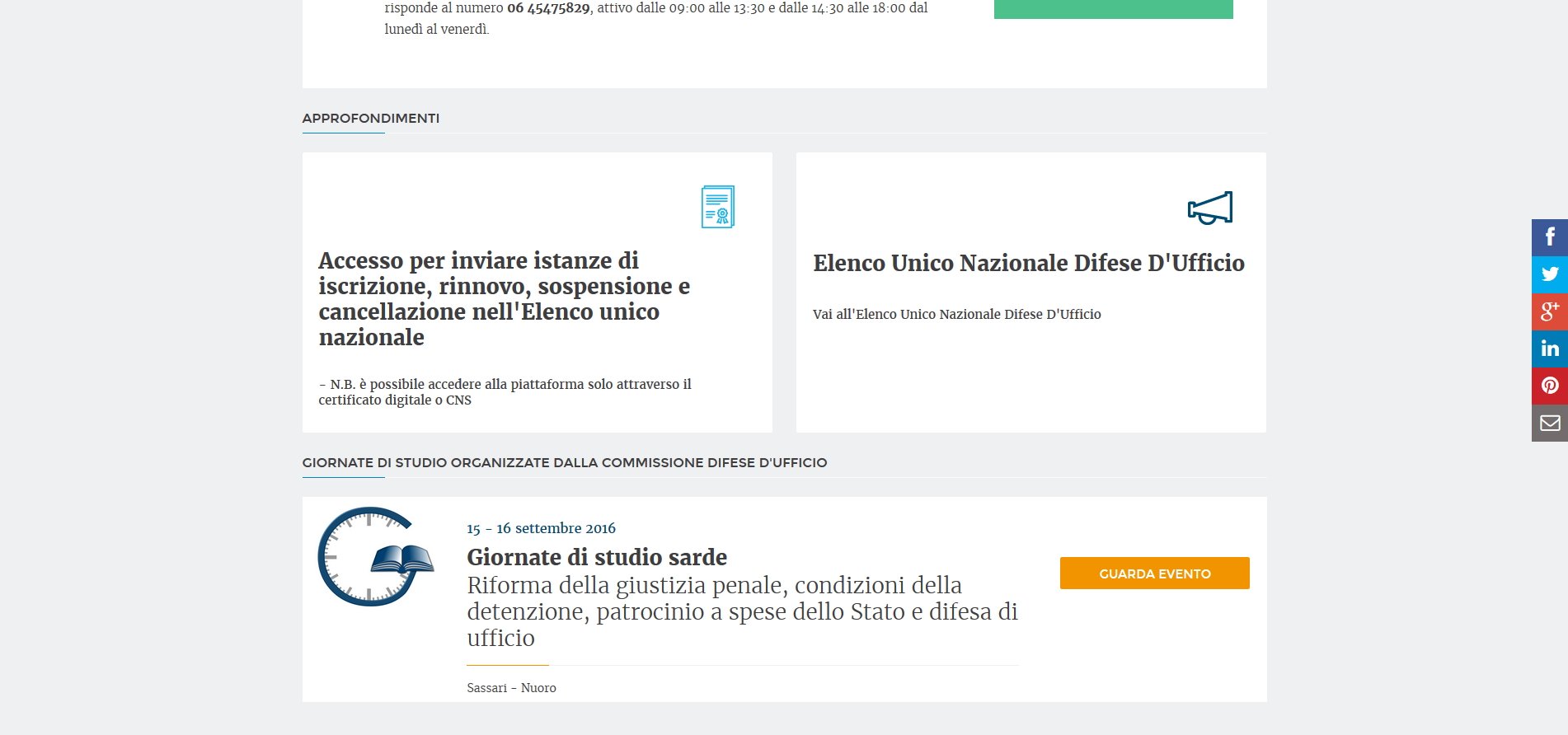Click the clock and book event logo
Image resolution: width=1568 pixels, height=735 pixels.
tap(376, 556)
